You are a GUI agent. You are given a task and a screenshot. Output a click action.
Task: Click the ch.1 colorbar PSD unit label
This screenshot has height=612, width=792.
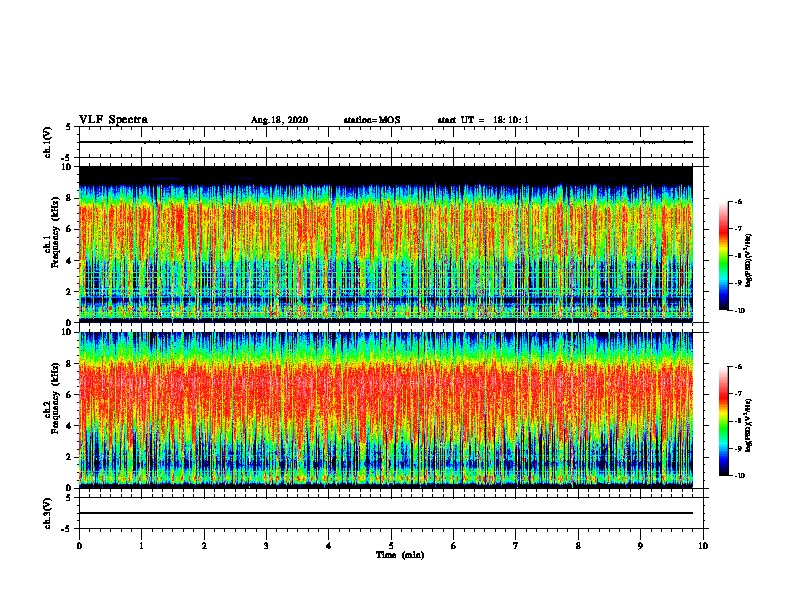pyautogui.click(x=749, y=261)
